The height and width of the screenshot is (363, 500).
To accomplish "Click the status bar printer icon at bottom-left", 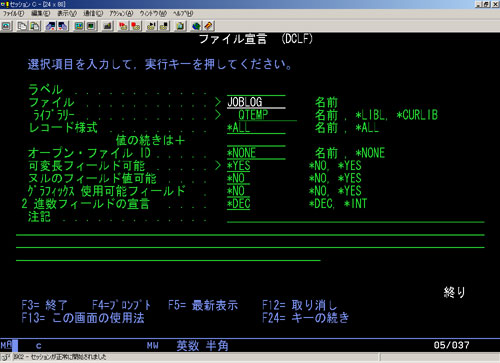I will tap(5, 357).
